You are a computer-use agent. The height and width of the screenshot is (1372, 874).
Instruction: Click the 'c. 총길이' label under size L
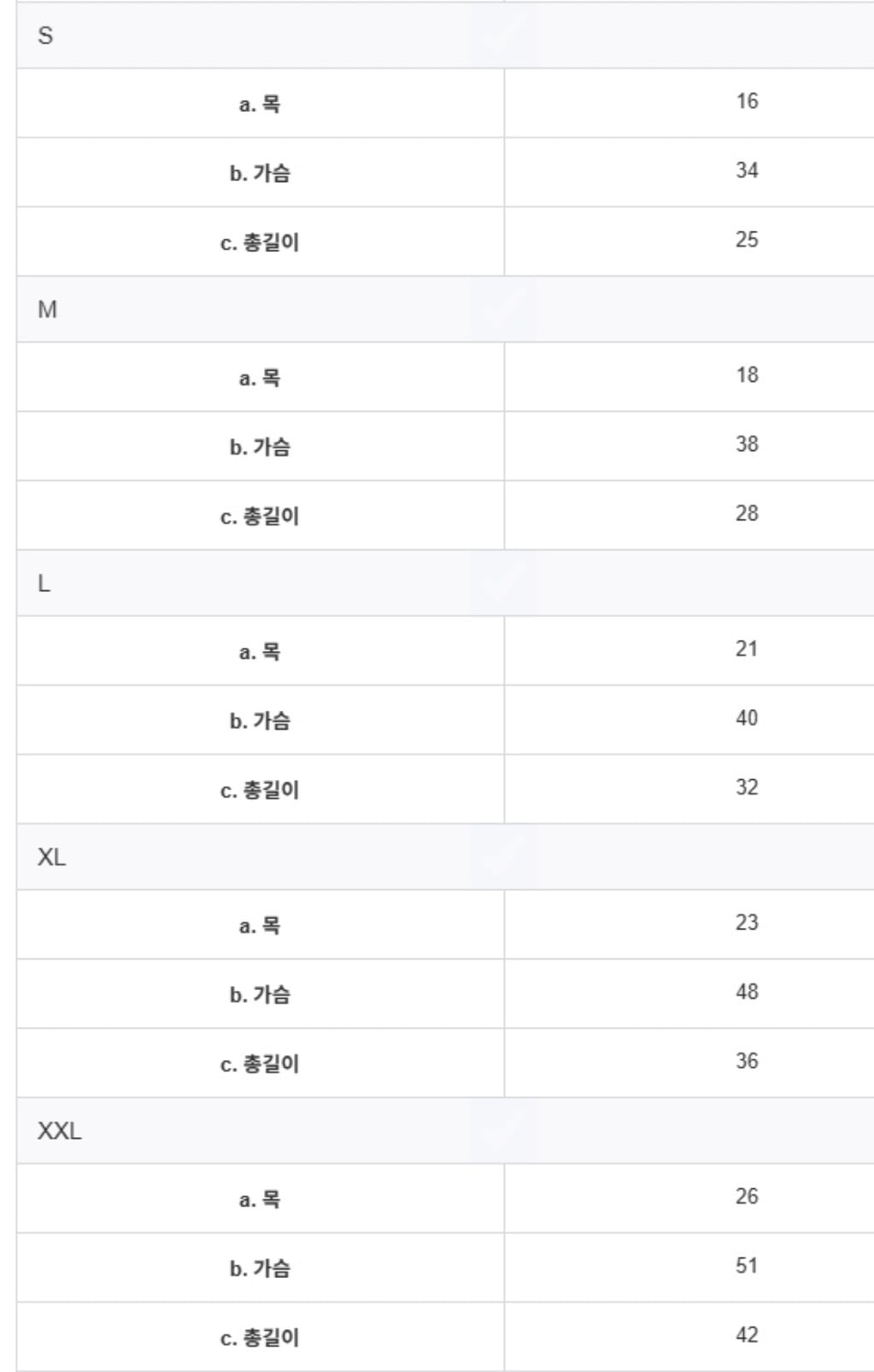pyautogui.click(x=260, y=789)
